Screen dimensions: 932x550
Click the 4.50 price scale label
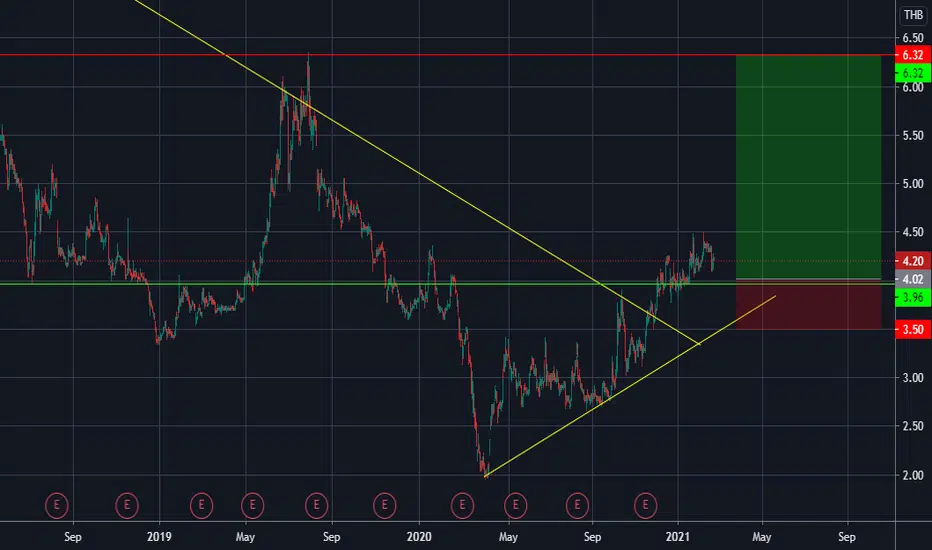(x=912, y=232)
